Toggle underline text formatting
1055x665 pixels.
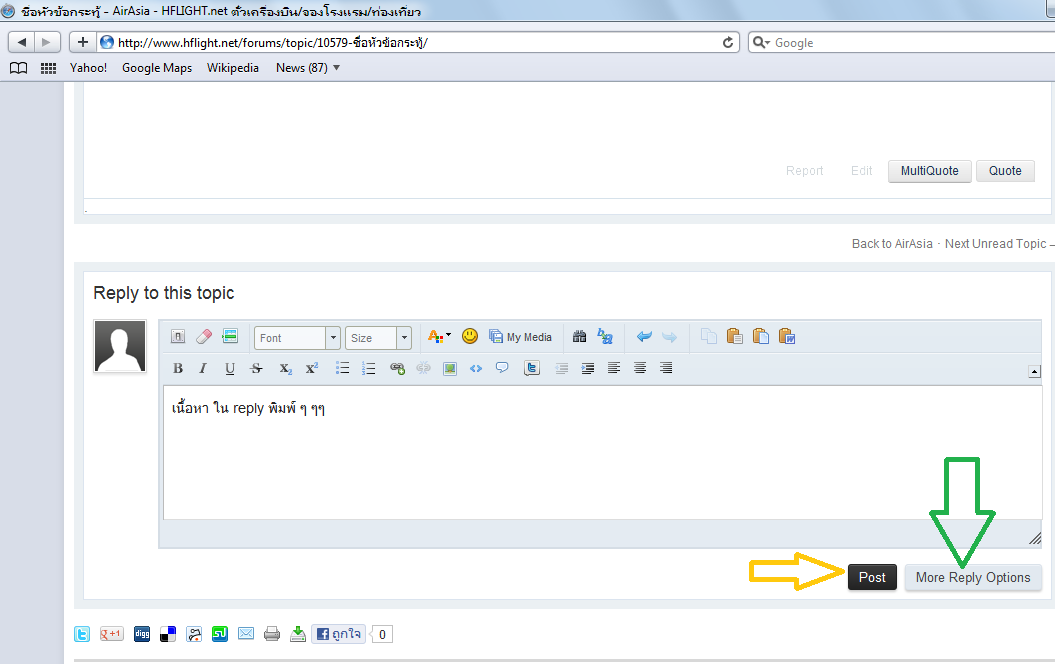(230, 368)
